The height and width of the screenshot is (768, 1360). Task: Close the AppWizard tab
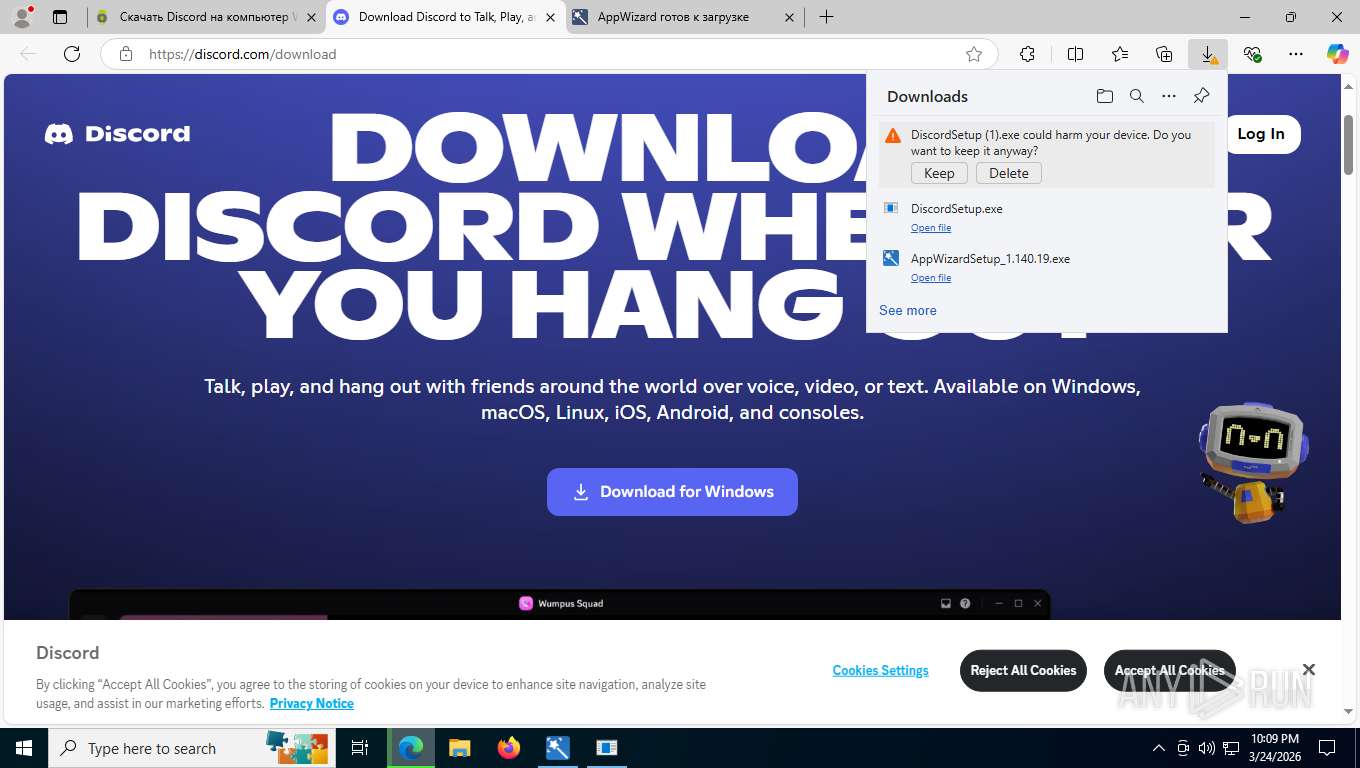tap(789, 17)
